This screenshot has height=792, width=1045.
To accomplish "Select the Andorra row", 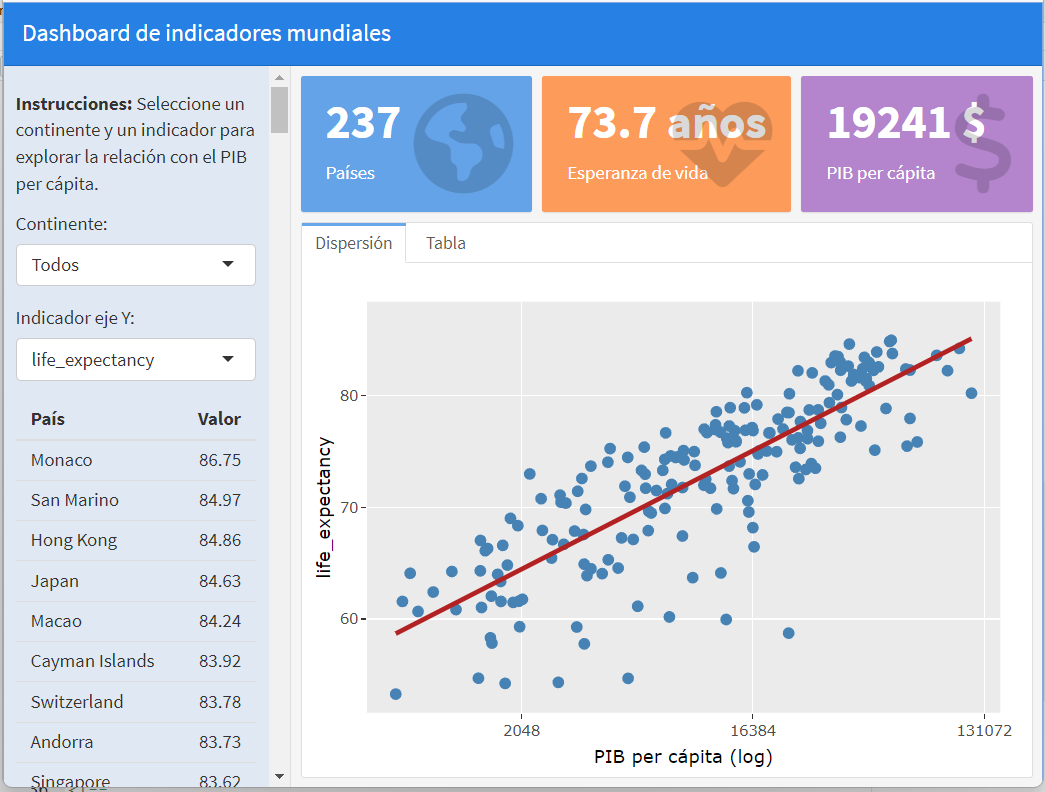I will coord(136,742).
